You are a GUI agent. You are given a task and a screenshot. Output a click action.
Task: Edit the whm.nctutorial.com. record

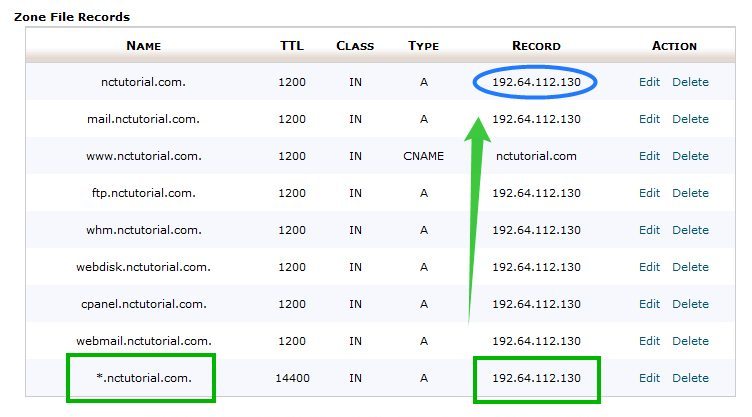tap(649, 230)
